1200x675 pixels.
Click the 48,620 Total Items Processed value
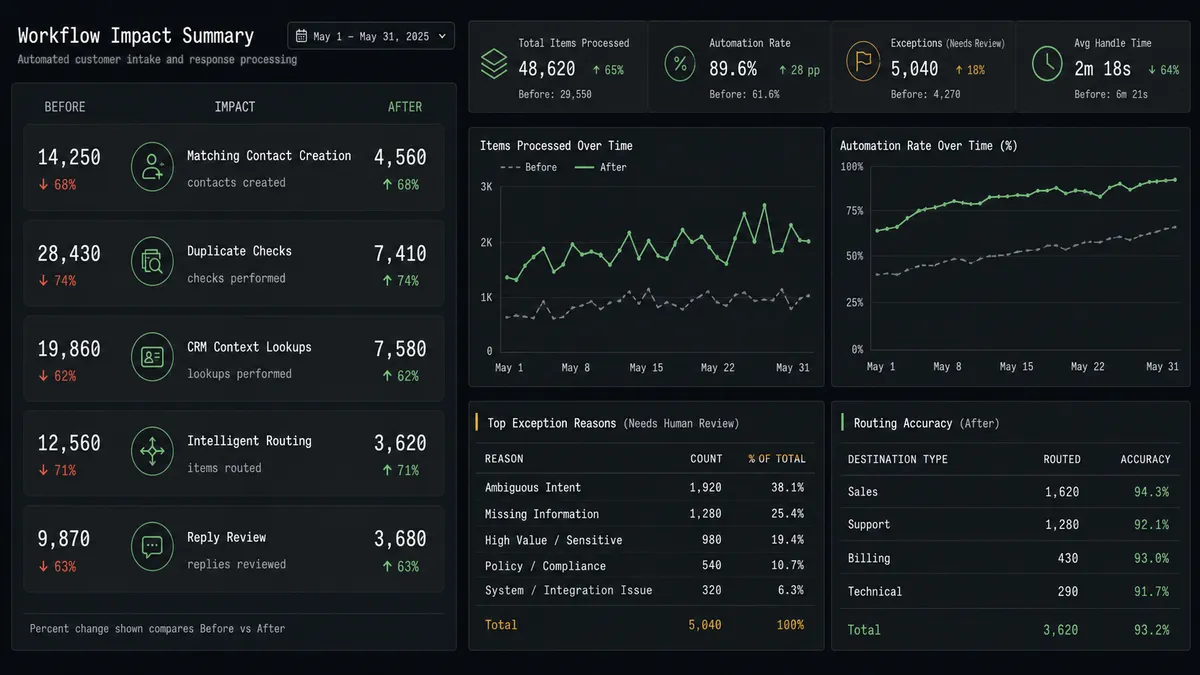[x=547, y=69]
